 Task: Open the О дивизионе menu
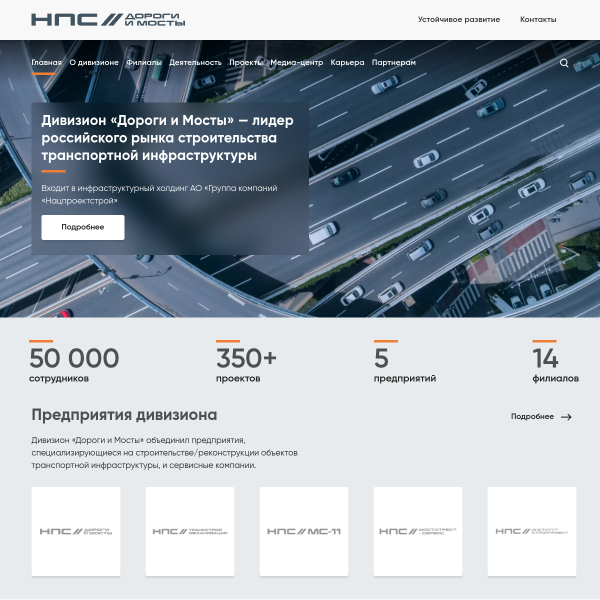pyautogui.click(x=93, y=63)
